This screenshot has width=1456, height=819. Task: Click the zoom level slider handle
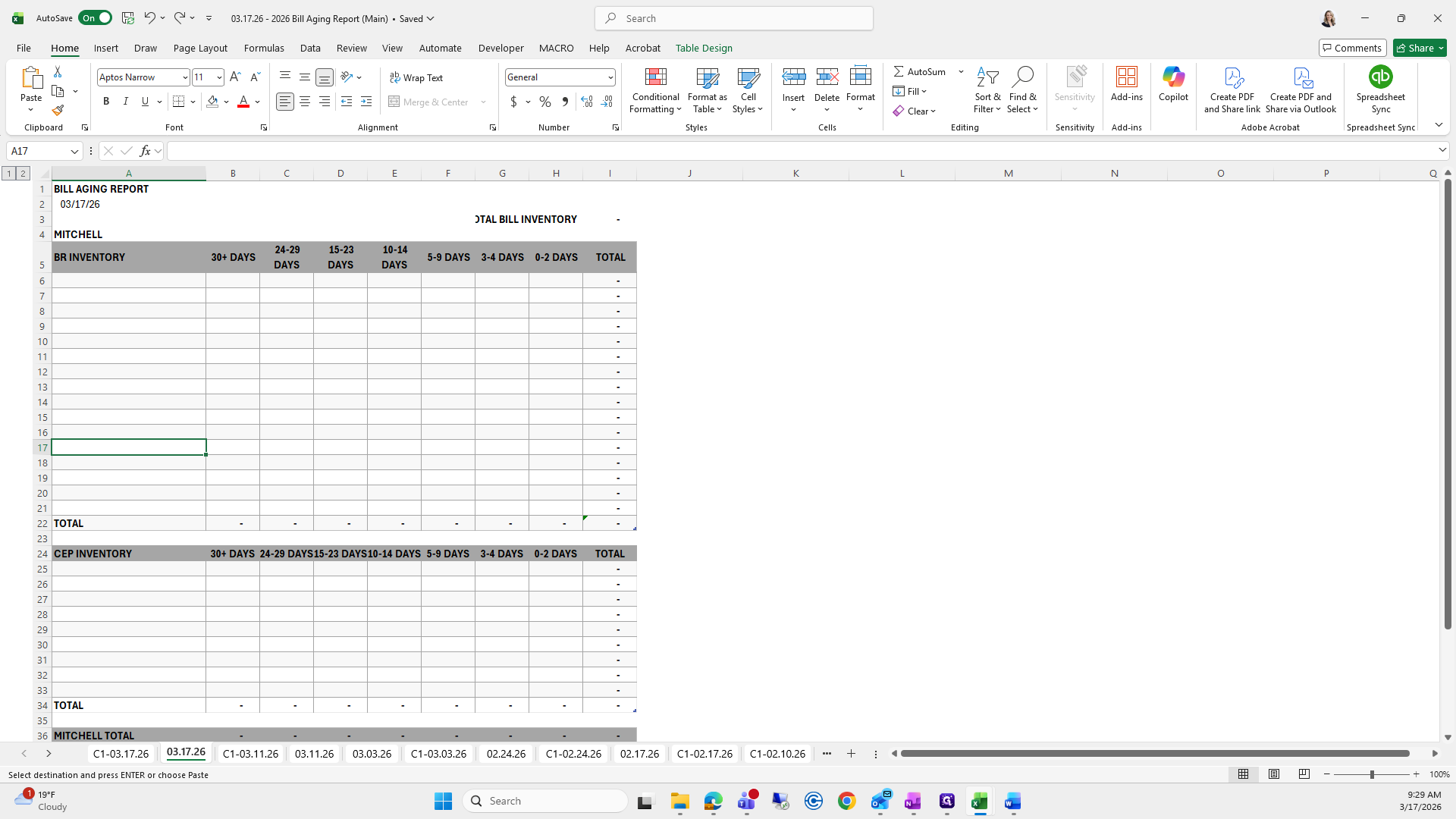point(1371,774)
